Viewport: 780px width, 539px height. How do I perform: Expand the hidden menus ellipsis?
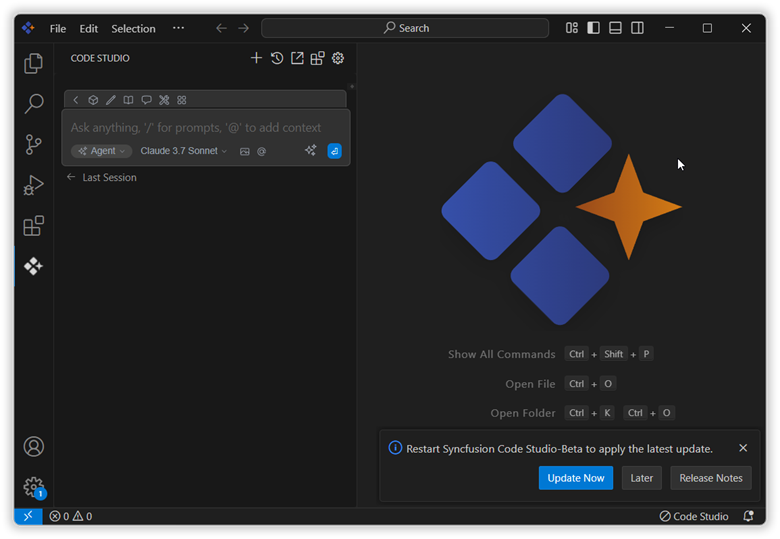pyautogui.click(x=178, y=28)
